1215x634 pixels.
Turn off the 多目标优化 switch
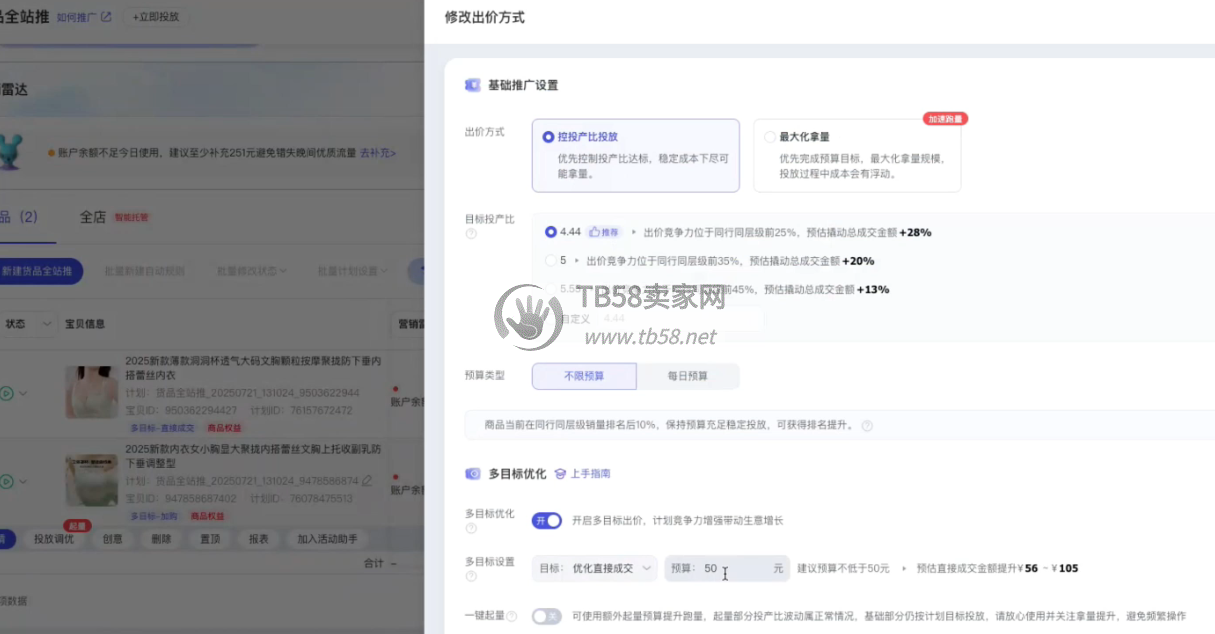pos(546,520)
